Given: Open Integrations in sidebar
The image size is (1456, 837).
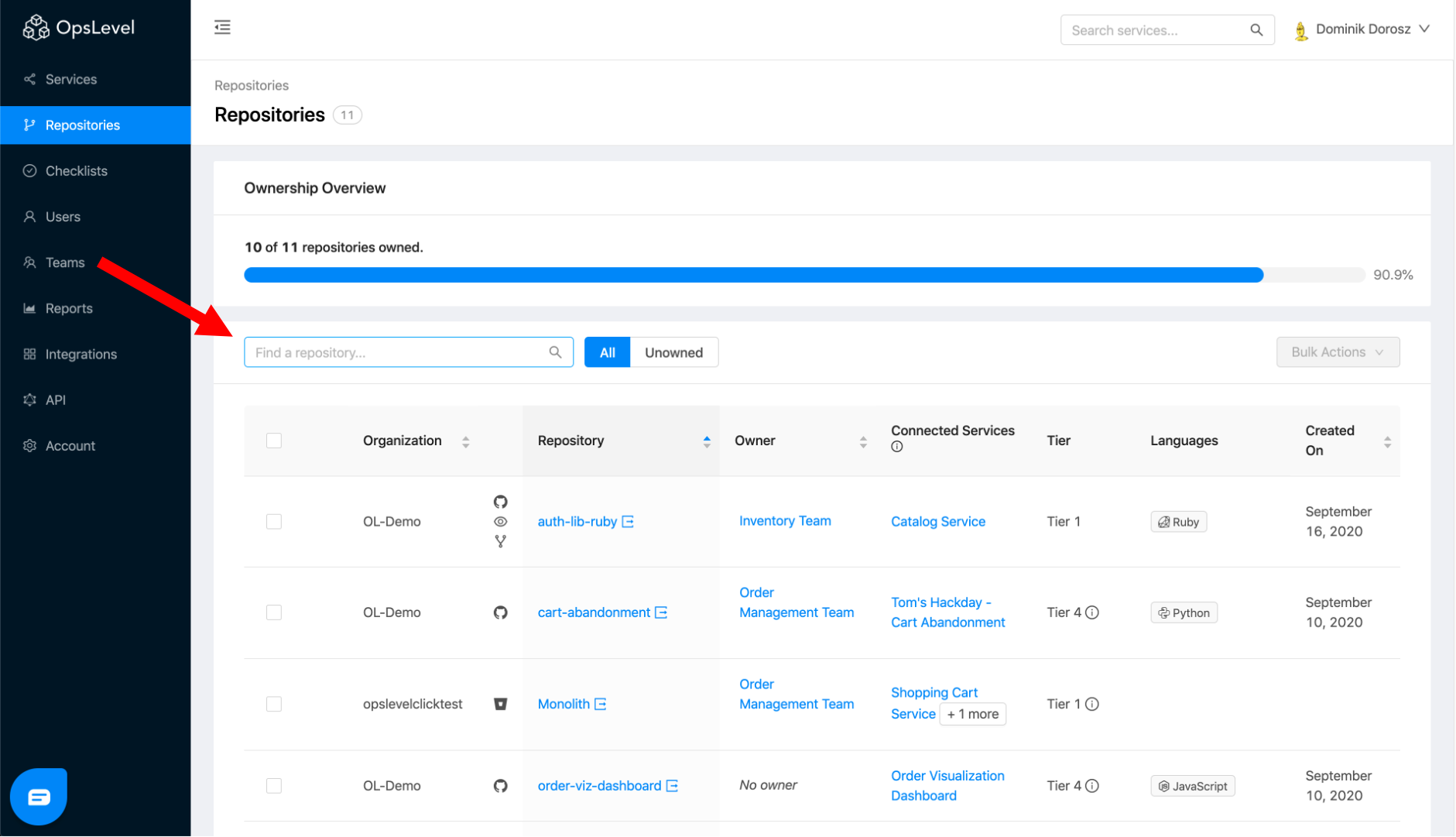Looking at the screenshot, I should (95, 354).
